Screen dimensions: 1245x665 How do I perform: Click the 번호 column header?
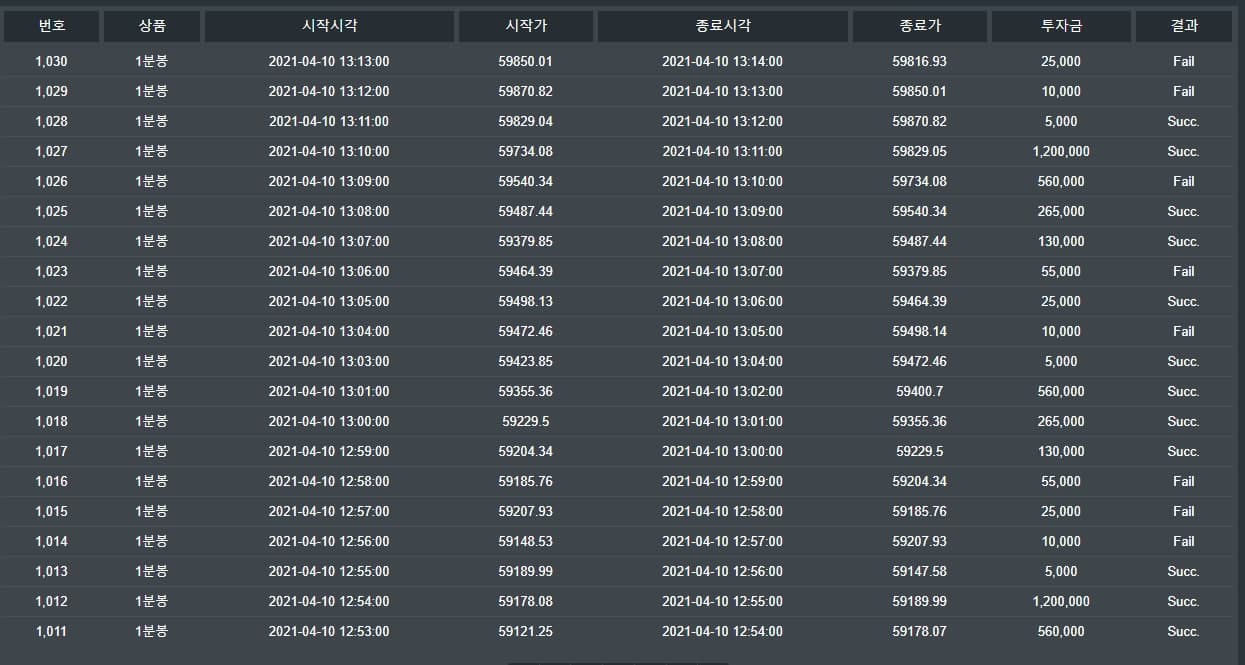click(51, 26)
